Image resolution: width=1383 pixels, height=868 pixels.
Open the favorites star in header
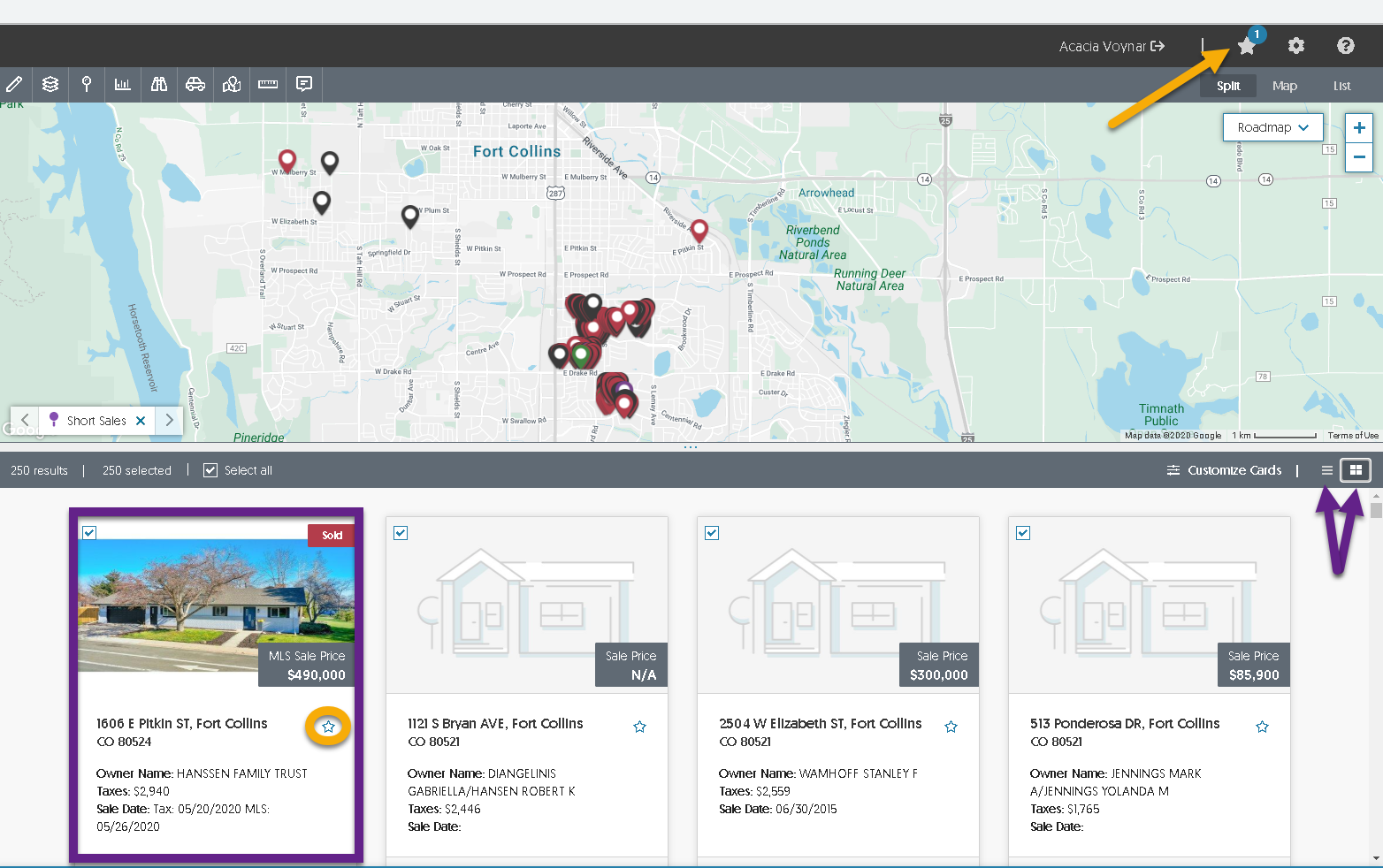[x=1247, y=46]
